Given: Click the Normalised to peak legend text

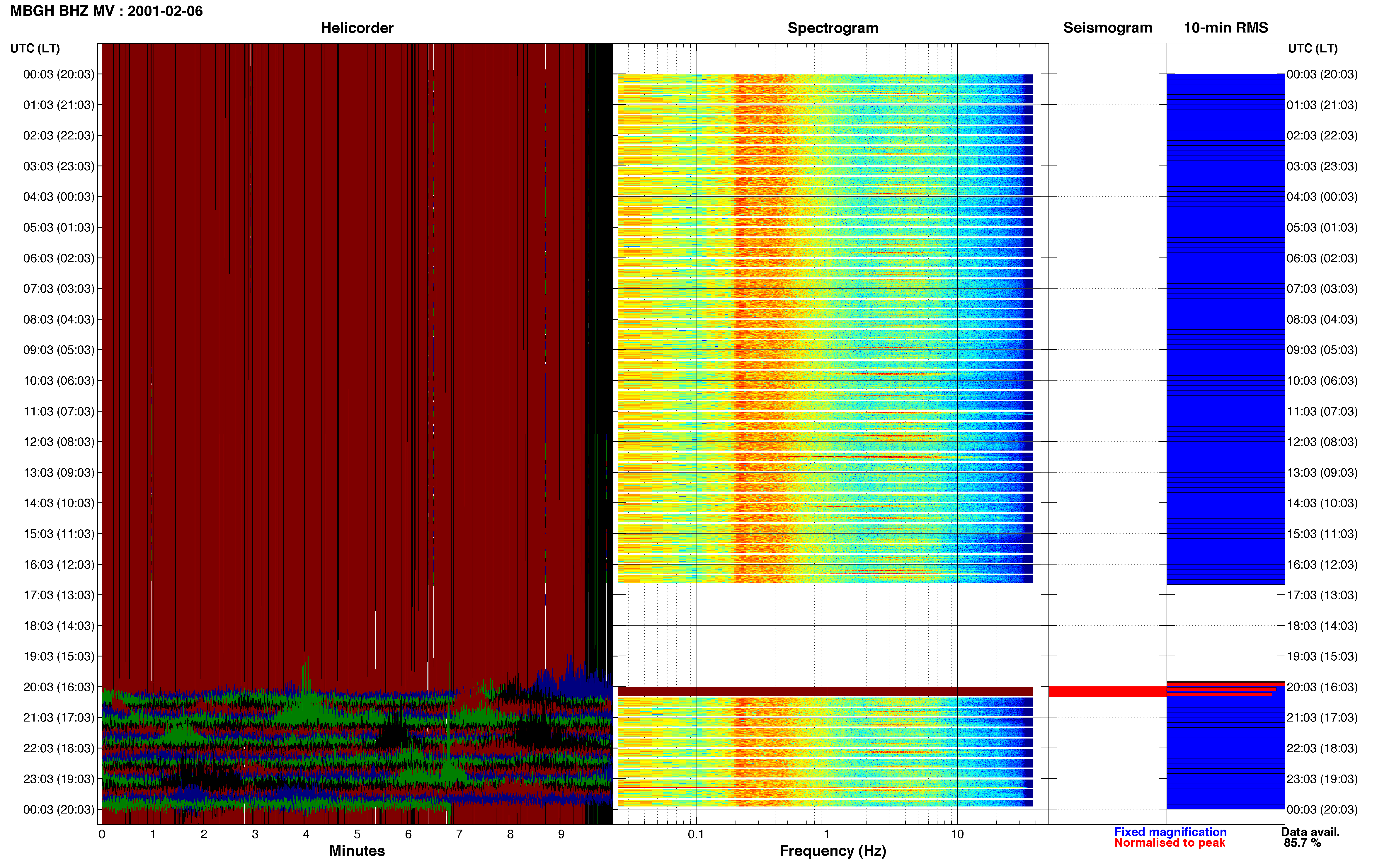Looking at the screenshot, I should point(1169,843).
